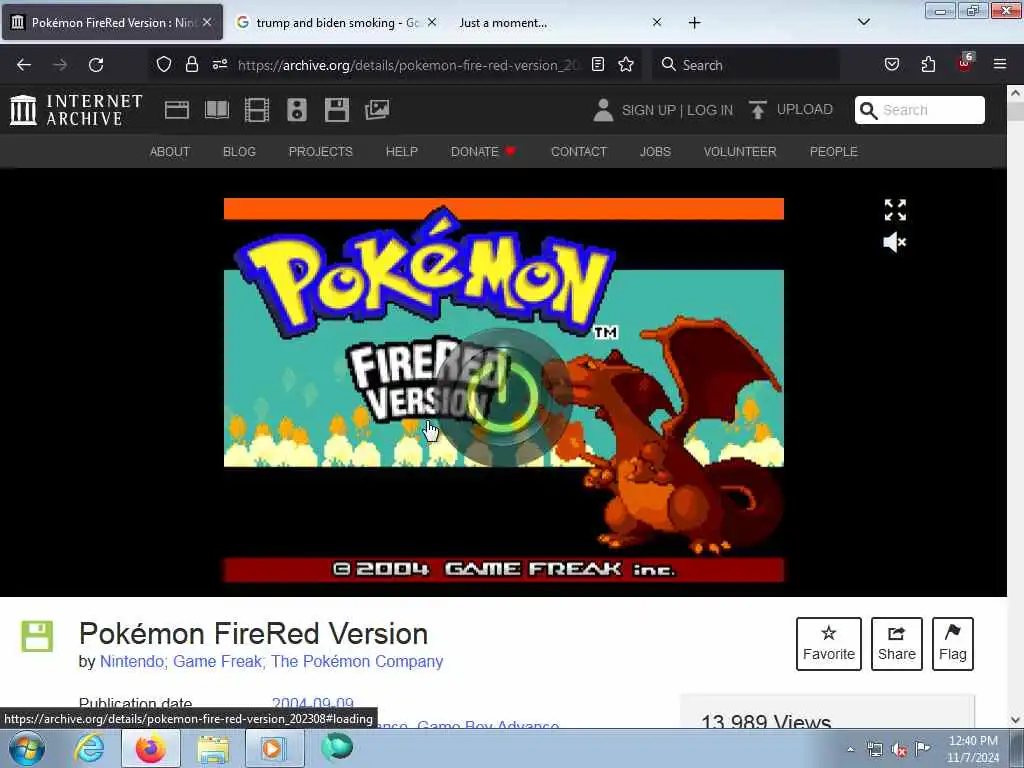This screenshot has height=768, width=1024.
Task: Open the Firefox extensions puzzle icon
Action: click(928, 64)
